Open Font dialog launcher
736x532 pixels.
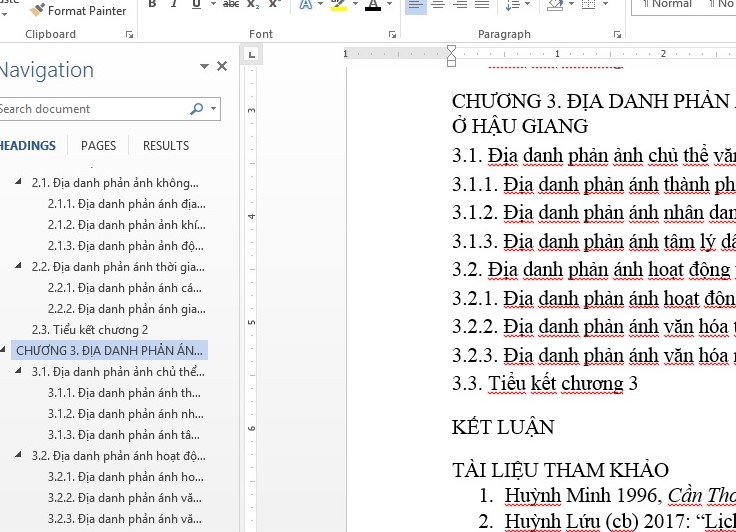(x=392, y=35)
